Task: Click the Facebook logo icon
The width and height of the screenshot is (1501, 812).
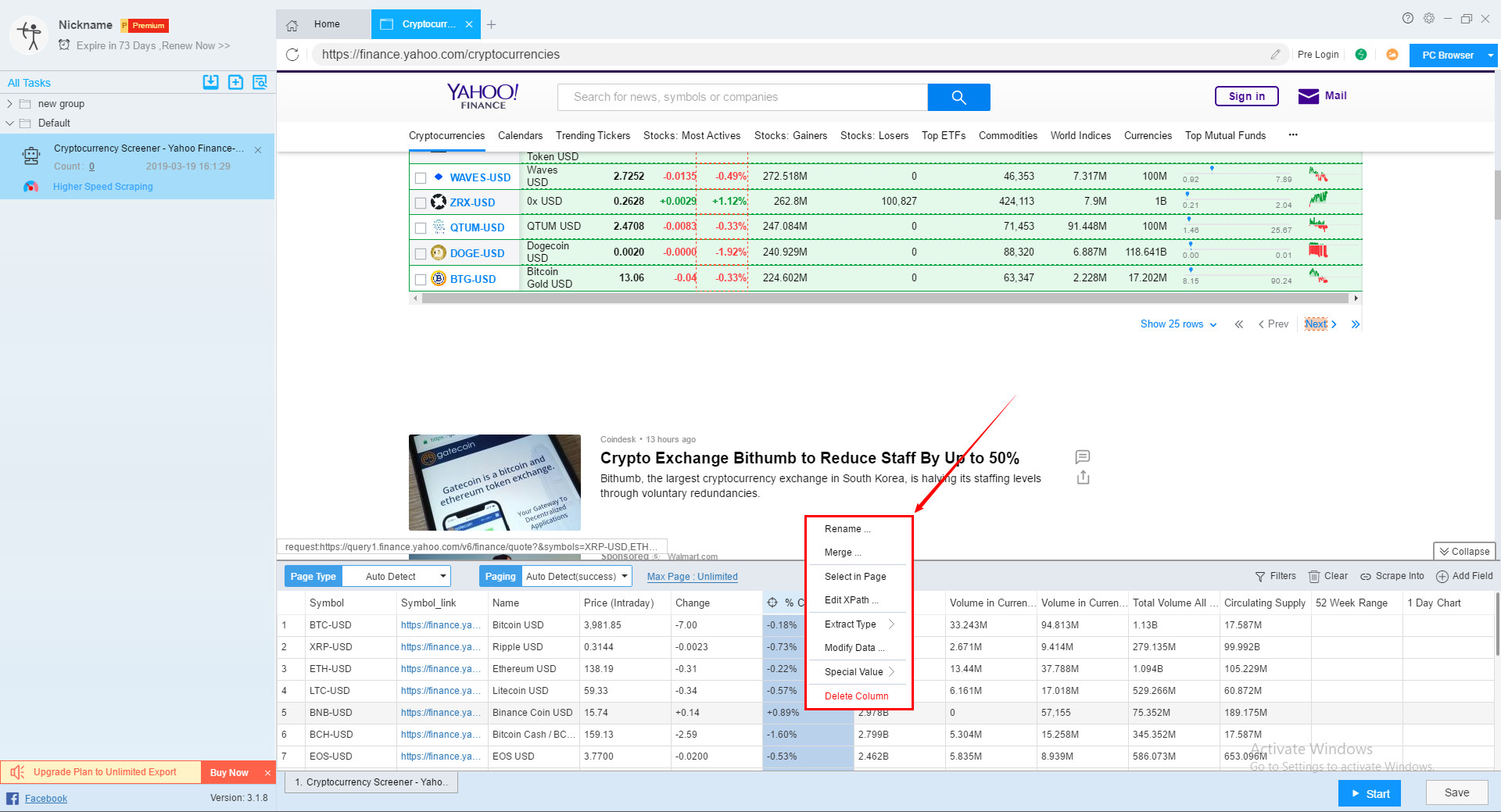Action: coord(13,798)
